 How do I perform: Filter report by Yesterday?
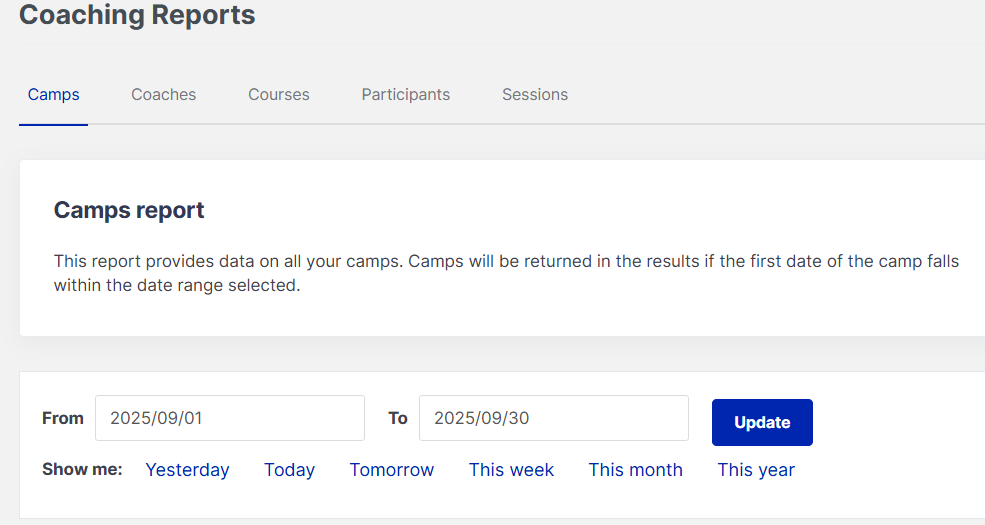(187, 470)
